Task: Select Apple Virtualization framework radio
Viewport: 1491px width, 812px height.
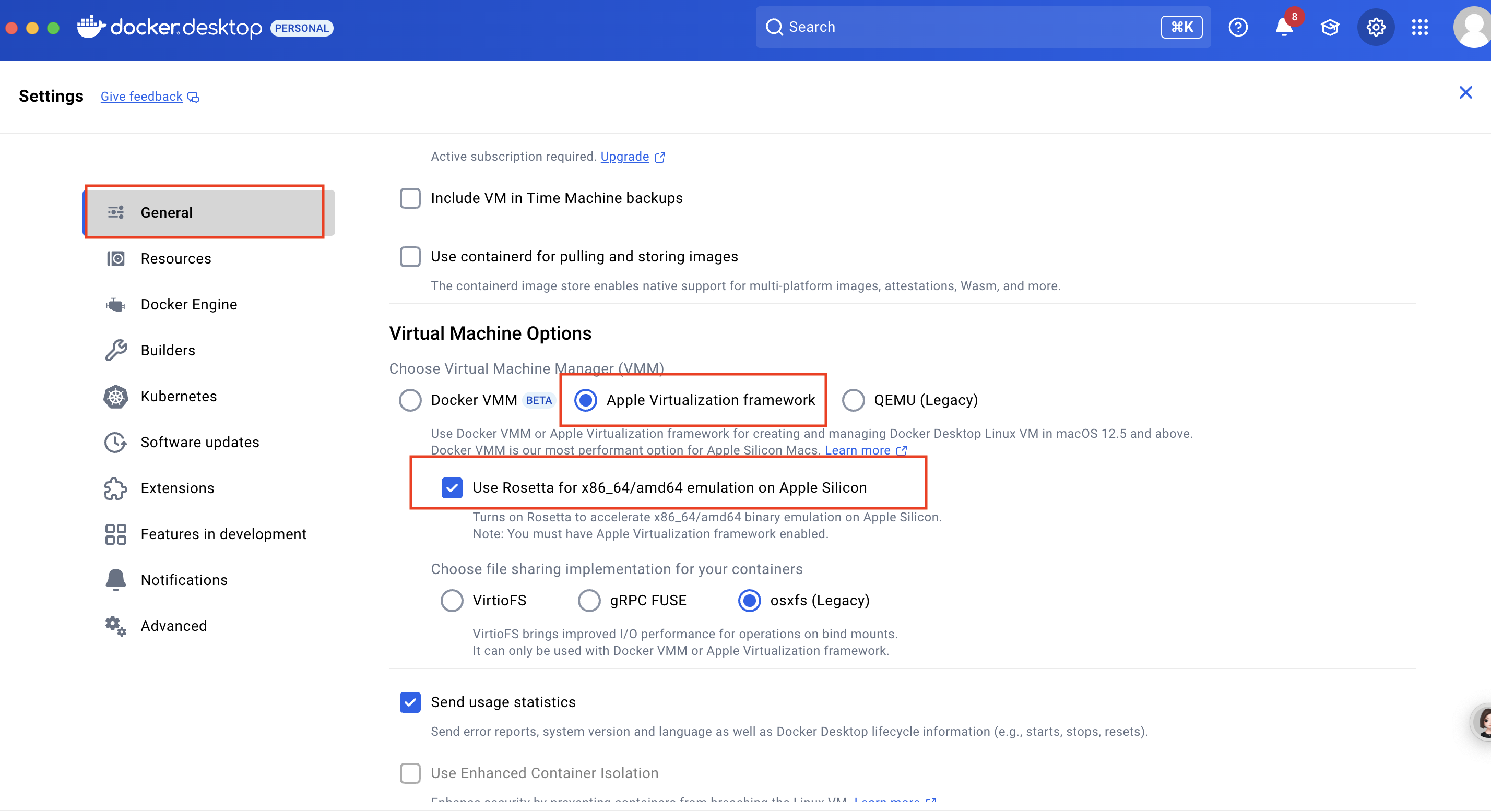Action: tap(586, 400)
